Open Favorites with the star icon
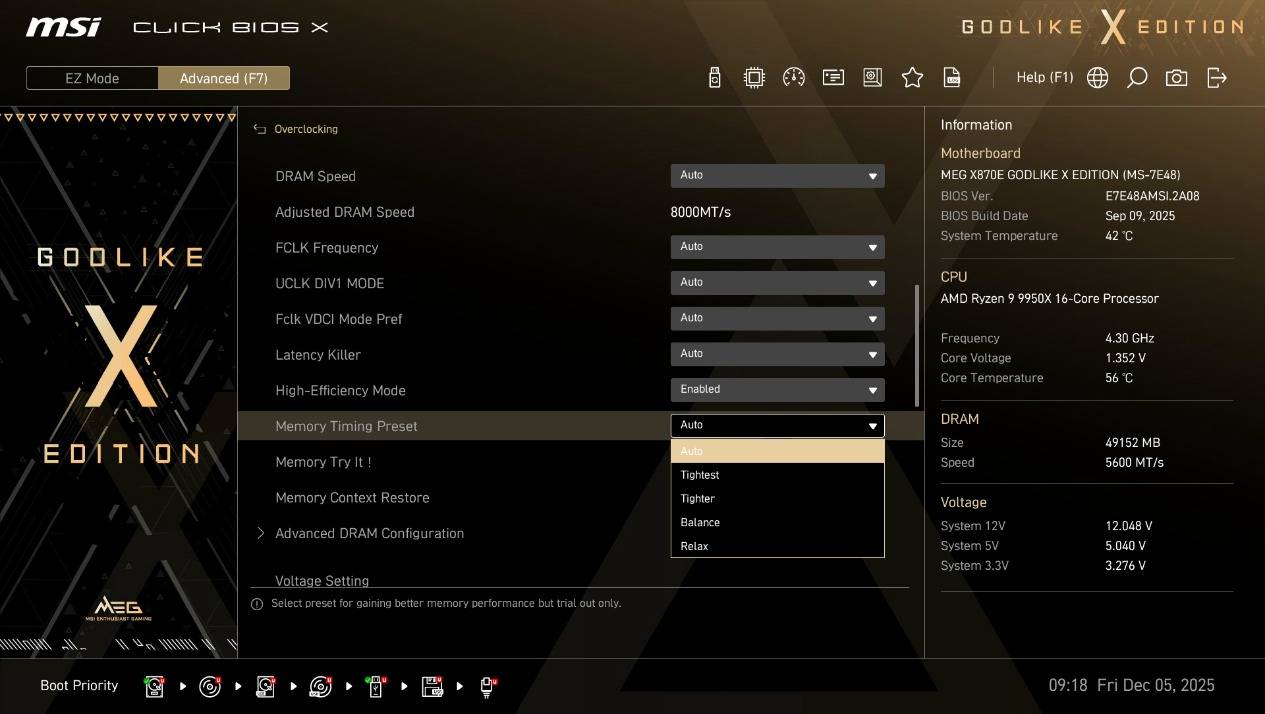Image resolution: width=1265 pixels, height=714 pixels. pyautogui.click(x=912, y=78)
